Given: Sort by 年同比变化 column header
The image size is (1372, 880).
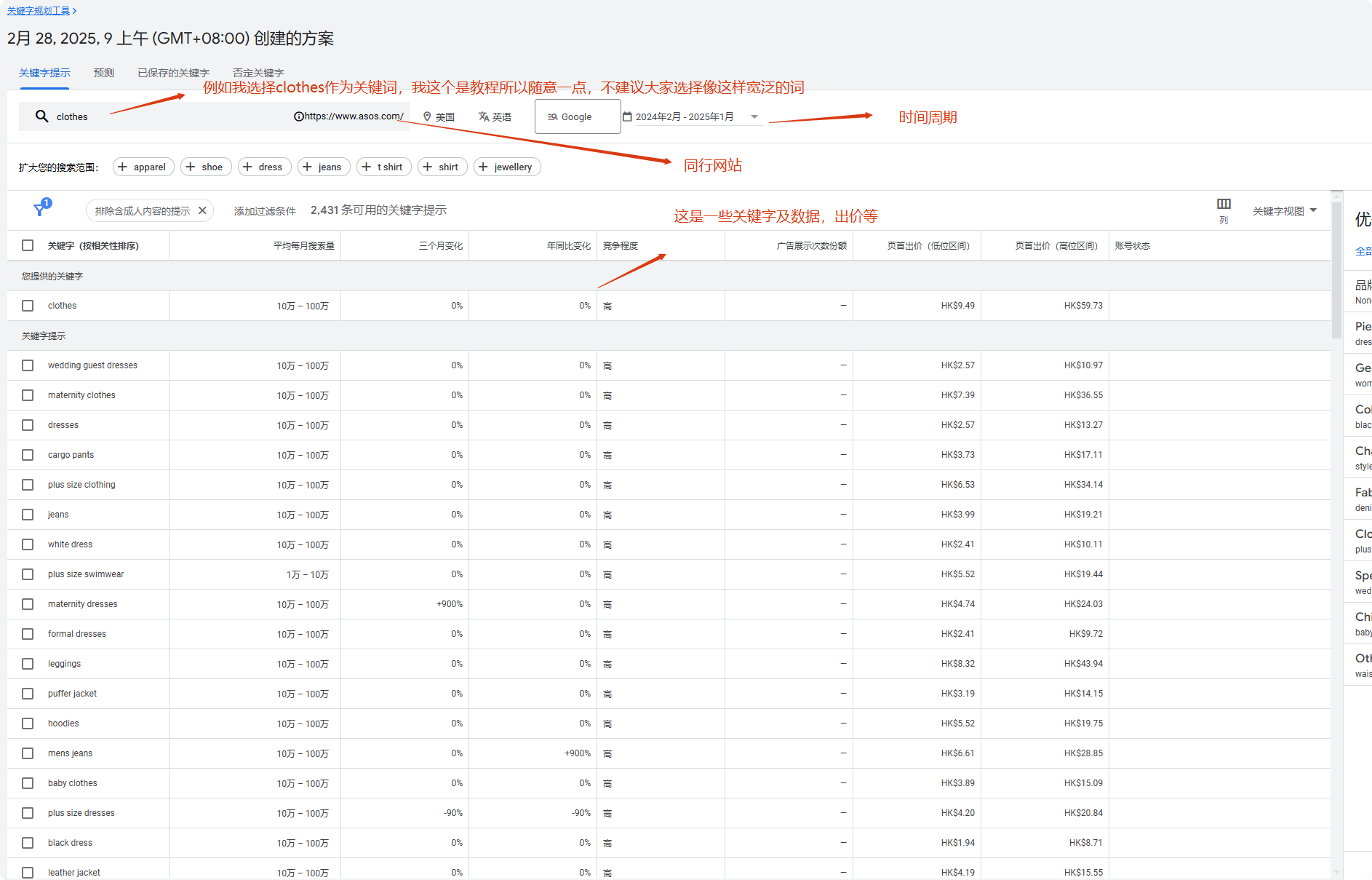Looking at the screenshot, I should pos(569,245).
